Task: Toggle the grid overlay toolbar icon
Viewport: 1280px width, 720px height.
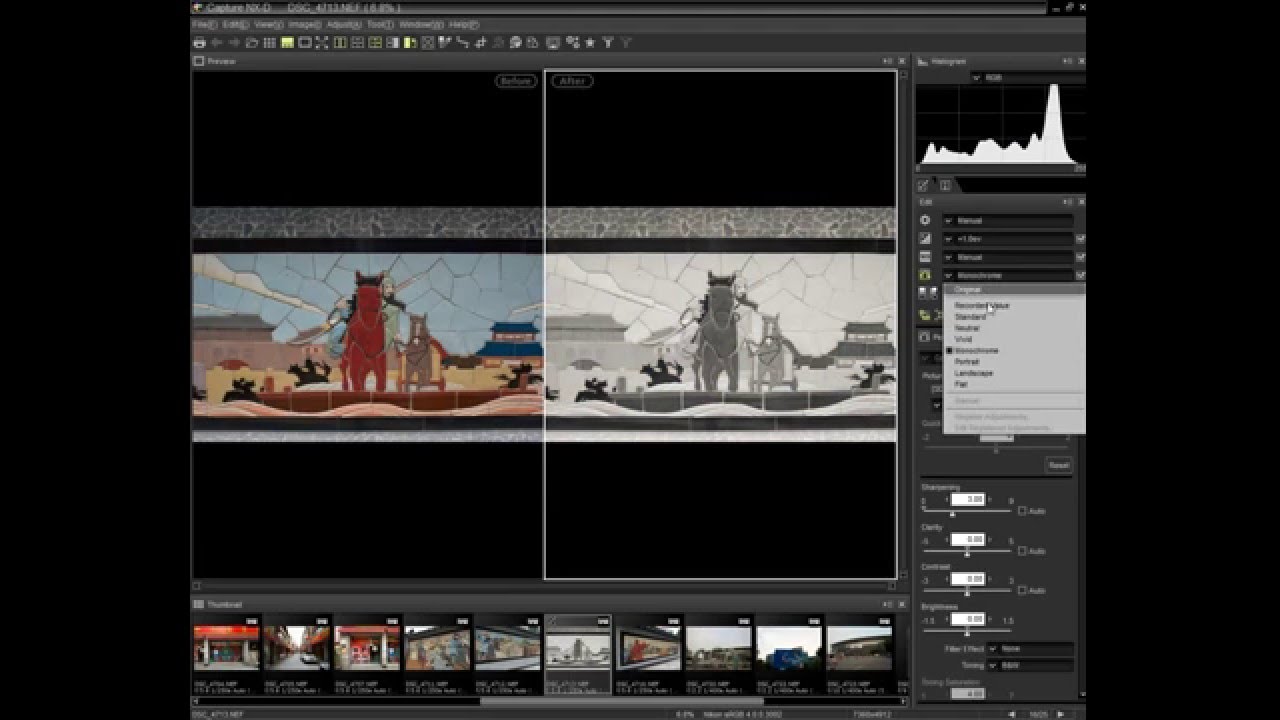Action: point(428,43)
